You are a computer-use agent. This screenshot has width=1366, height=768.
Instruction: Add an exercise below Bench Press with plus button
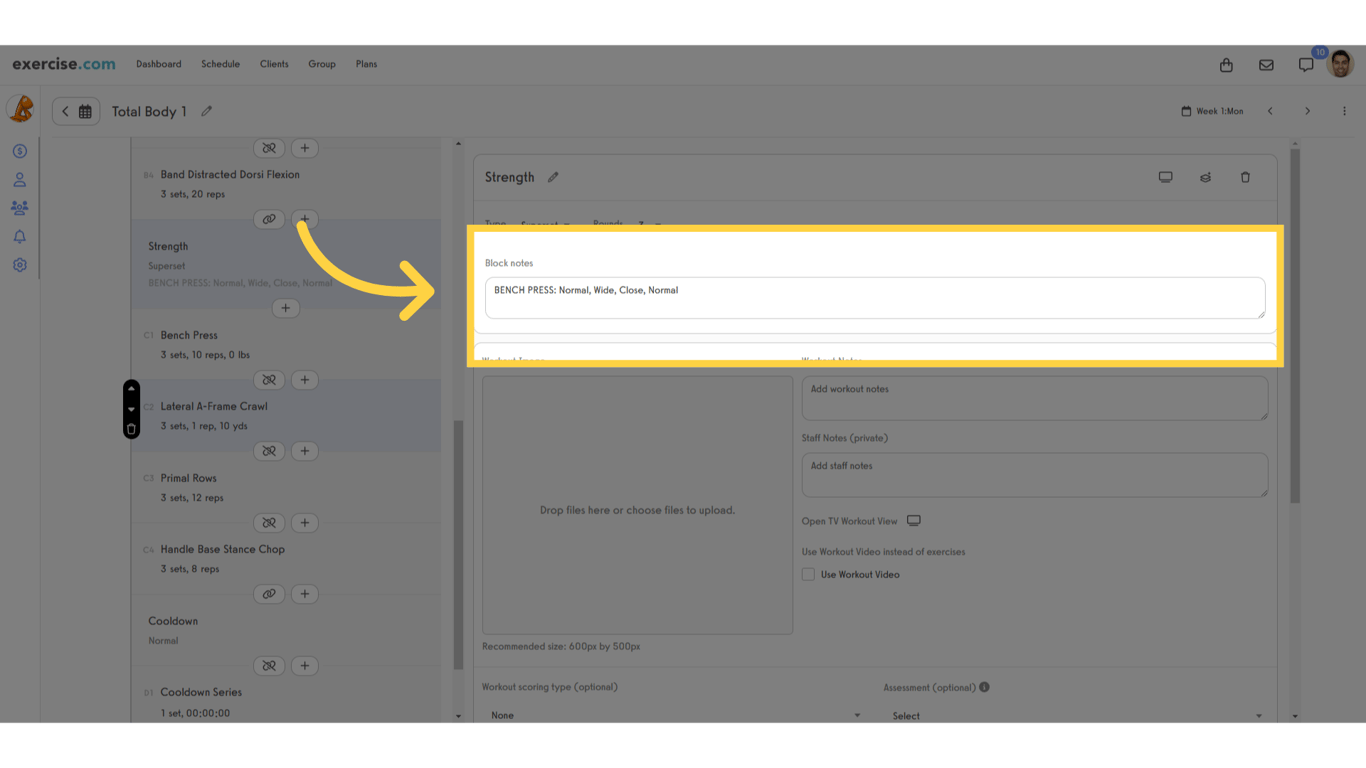tap(304, 379)
